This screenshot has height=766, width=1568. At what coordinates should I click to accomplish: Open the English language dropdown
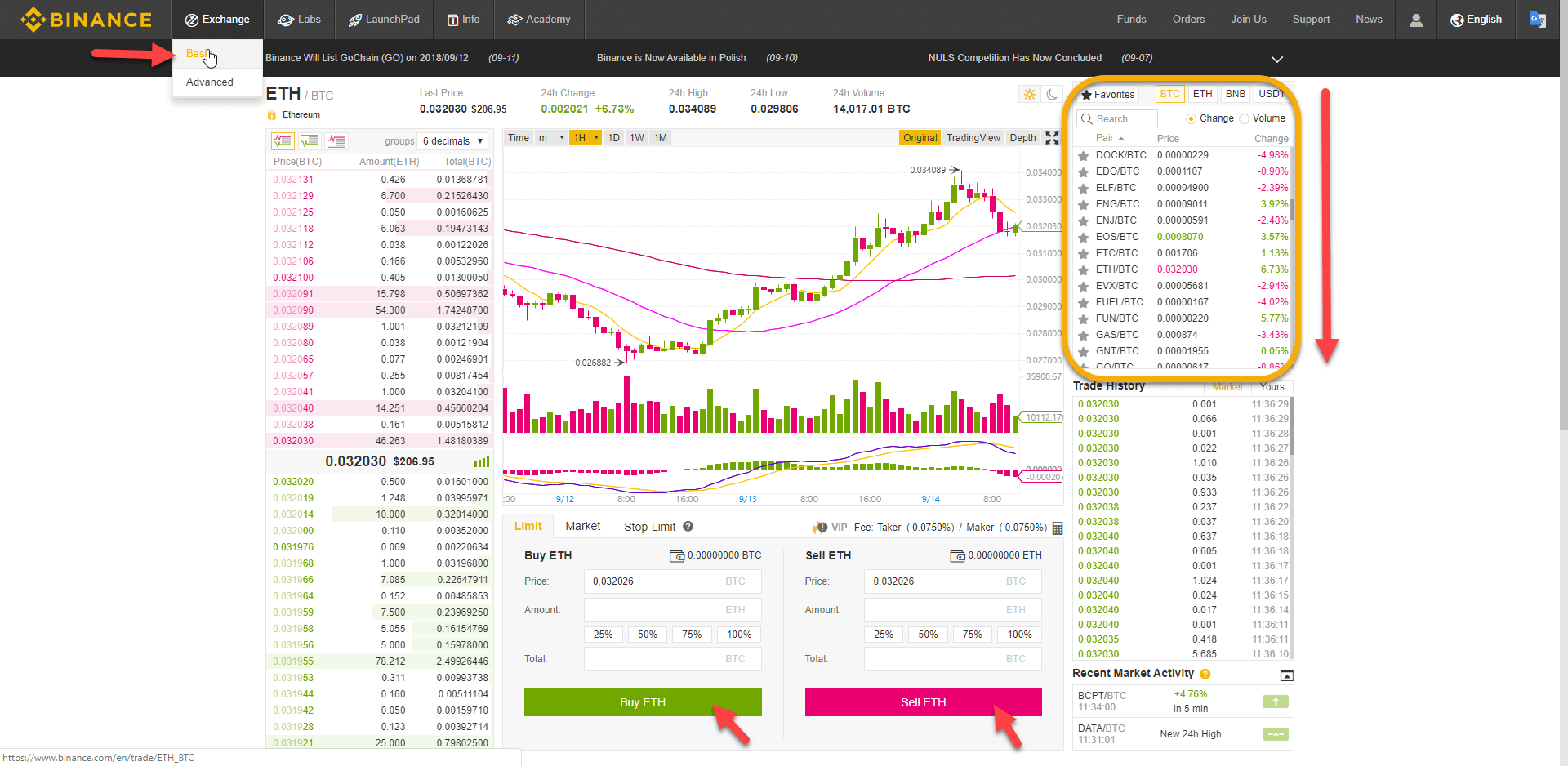(x=1477, y=20)
